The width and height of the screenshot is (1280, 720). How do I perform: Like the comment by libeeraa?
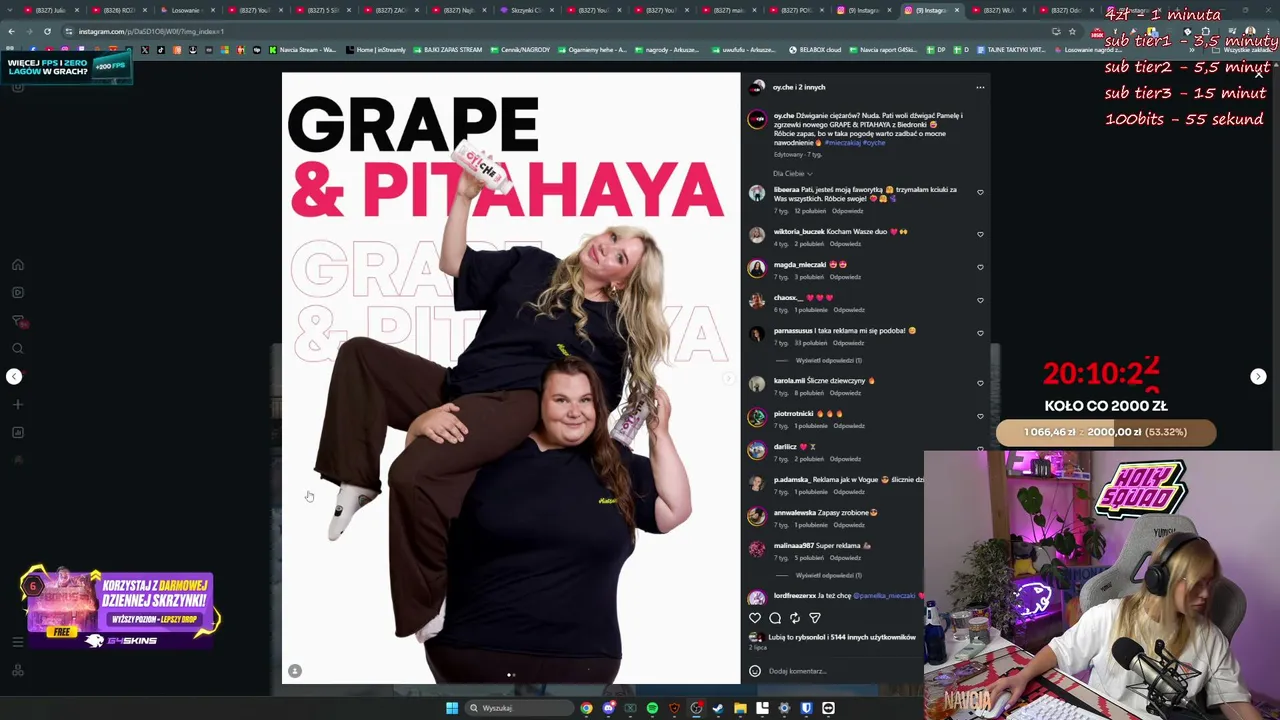pyautogui.click(x=980, y=192)
